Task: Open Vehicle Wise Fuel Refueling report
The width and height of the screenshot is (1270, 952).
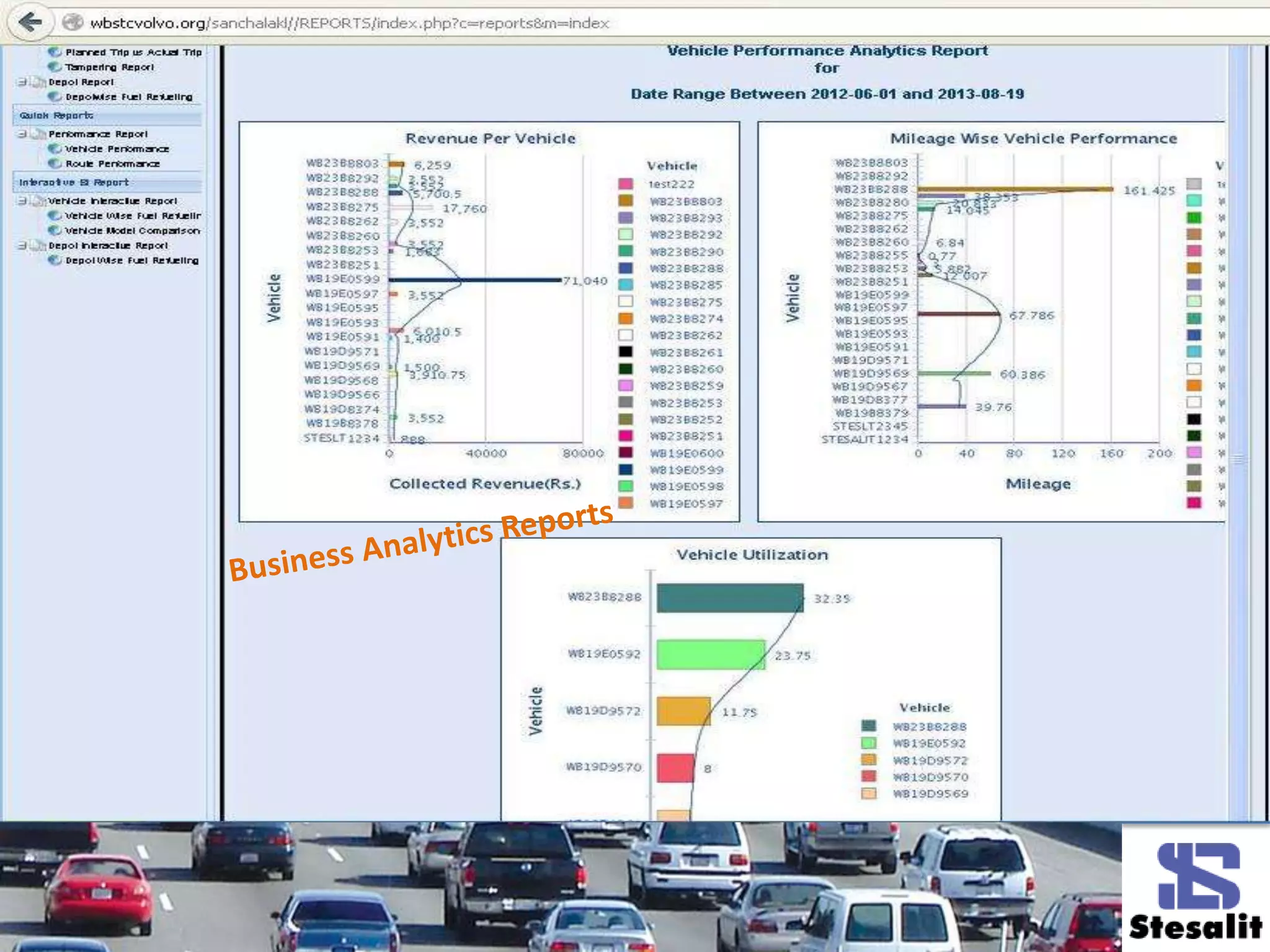Action: click(x=133, y=216)
